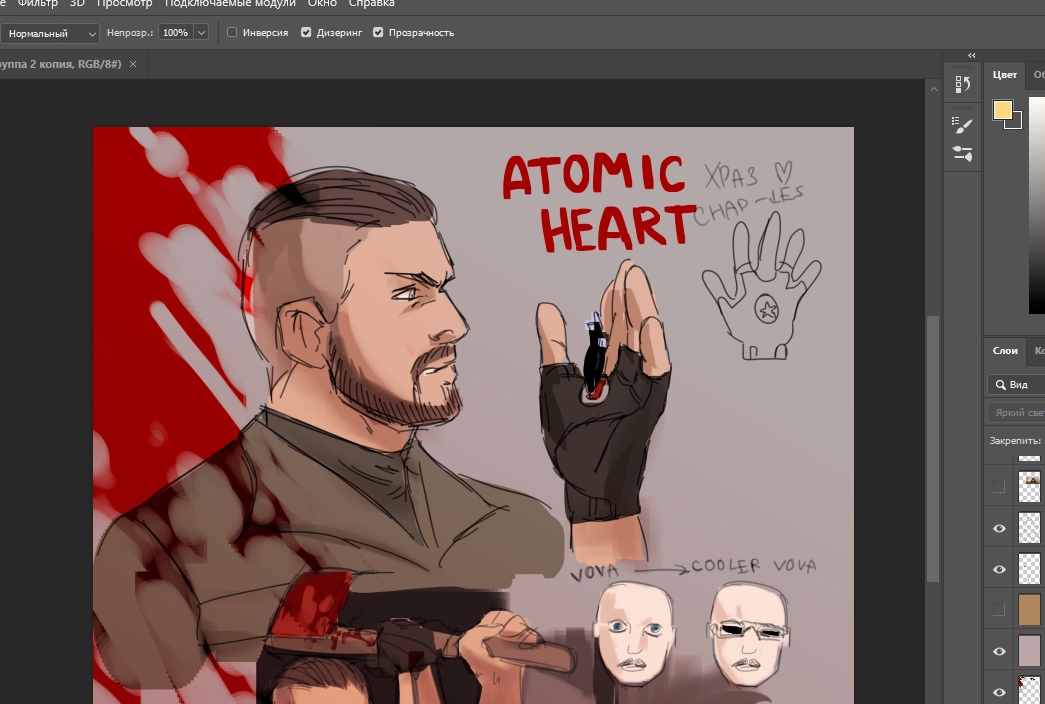Screen dimensions: 1045x704
Task: Open the panel icon showing sliders with a brush
Action: [x=962, y=153]
